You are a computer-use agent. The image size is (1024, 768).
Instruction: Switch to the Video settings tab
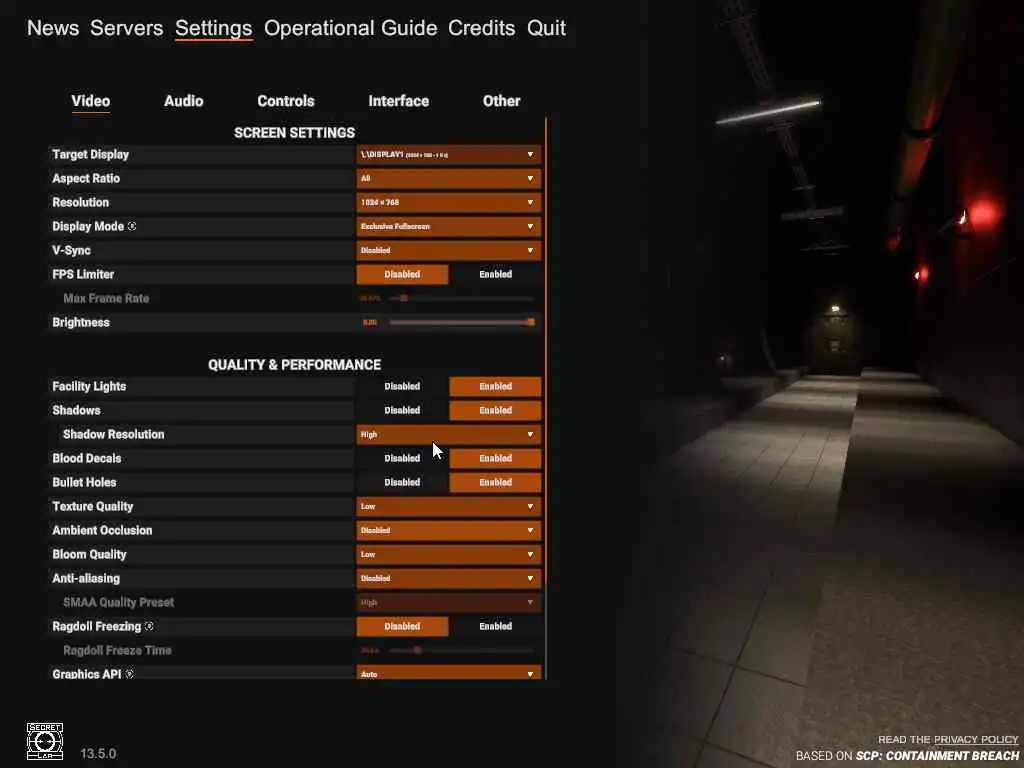click(91, 101)
